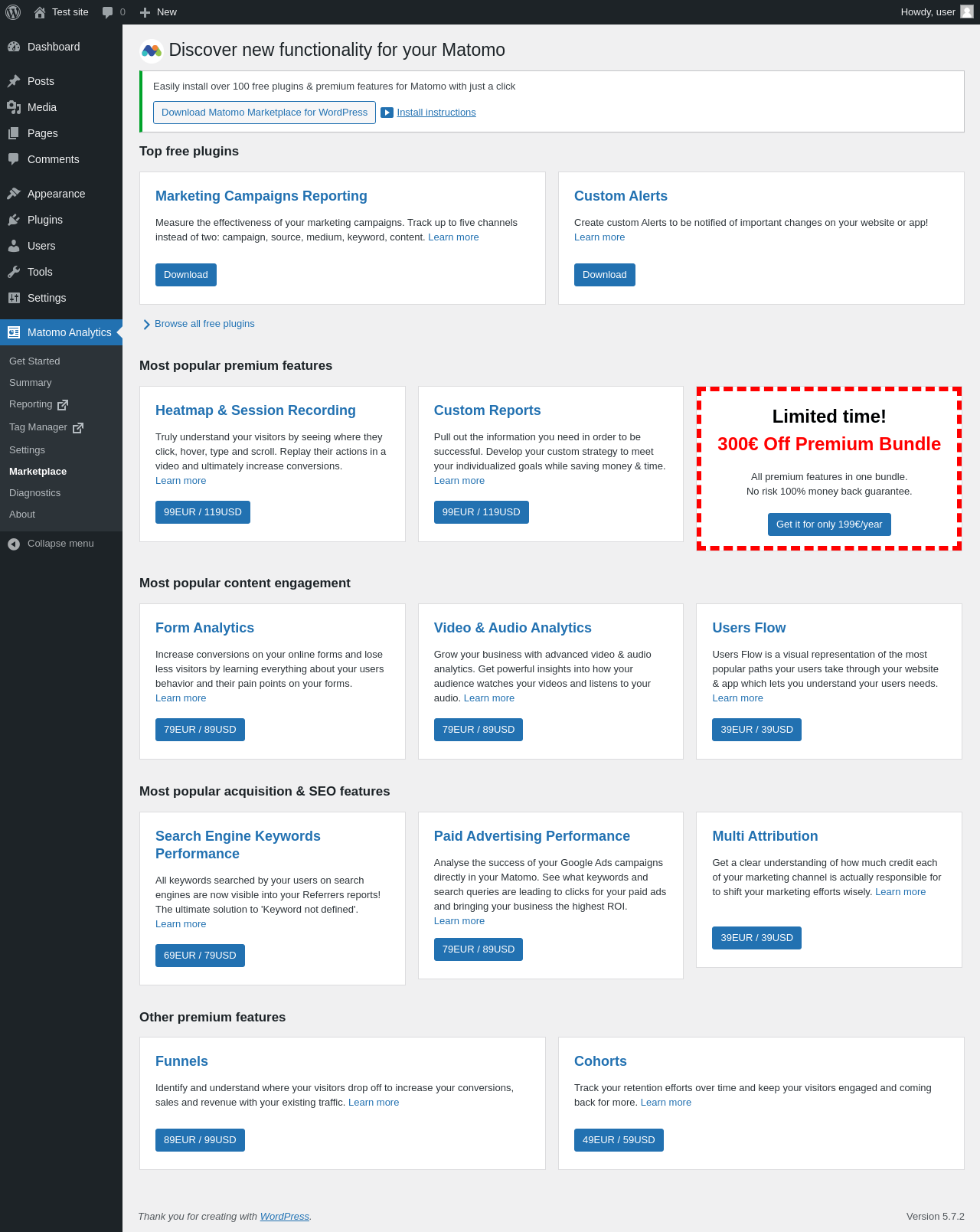Open Search Engine Keywords Performance title link
980x1232 pixels.
coord(238,845)
